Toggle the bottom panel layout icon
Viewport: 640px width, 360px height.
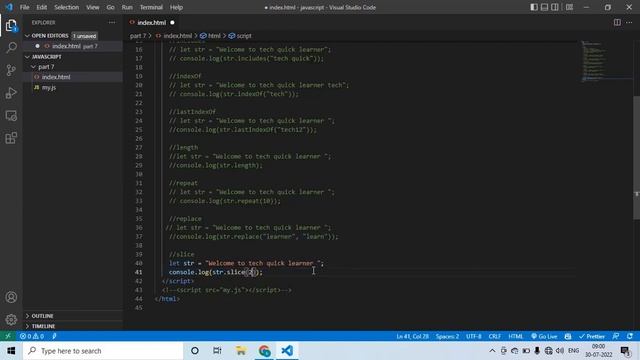point(544,7)
